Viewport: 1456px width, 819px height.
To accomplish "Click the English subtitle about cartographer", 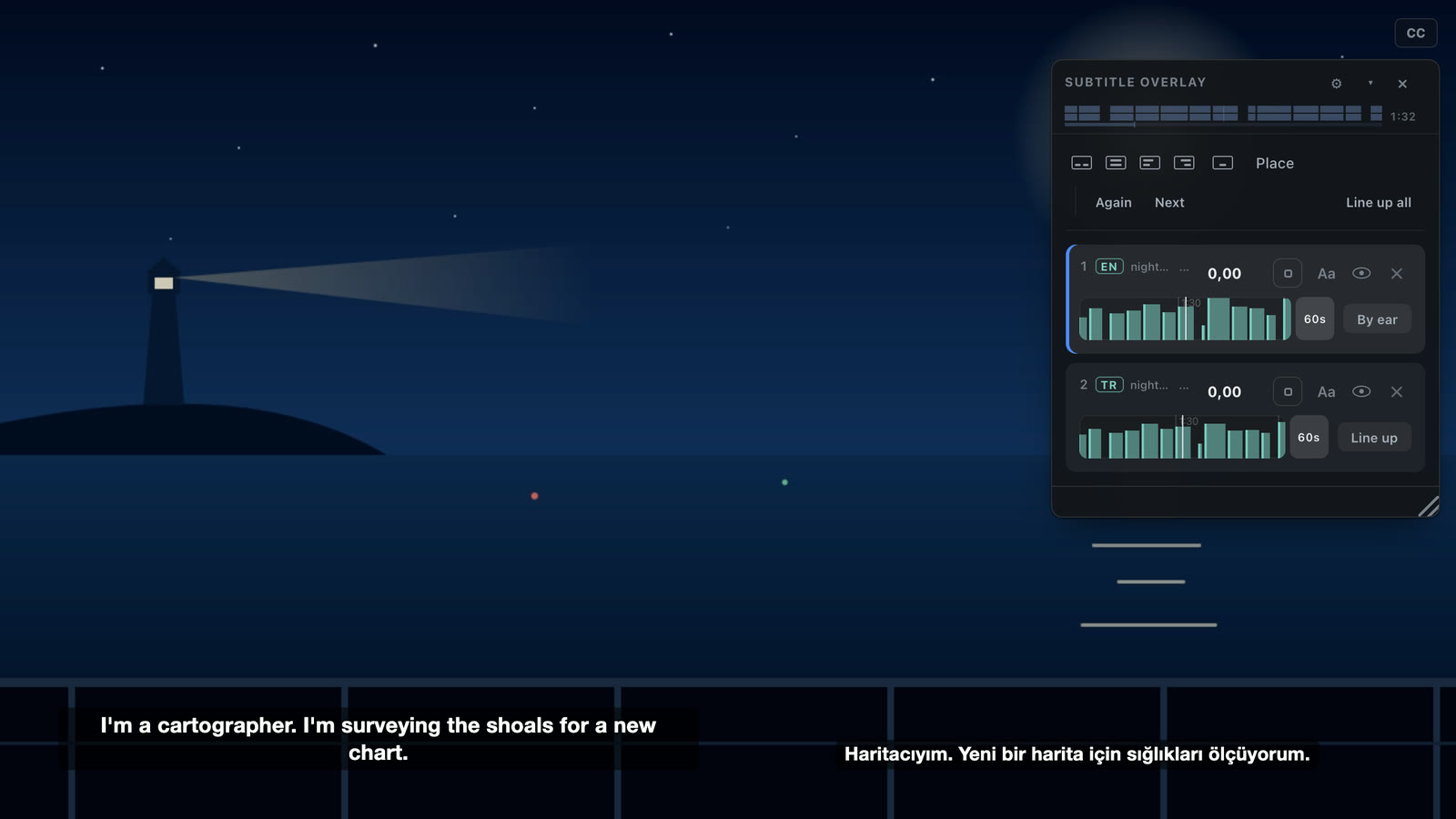I will click(x=378, y=739).
